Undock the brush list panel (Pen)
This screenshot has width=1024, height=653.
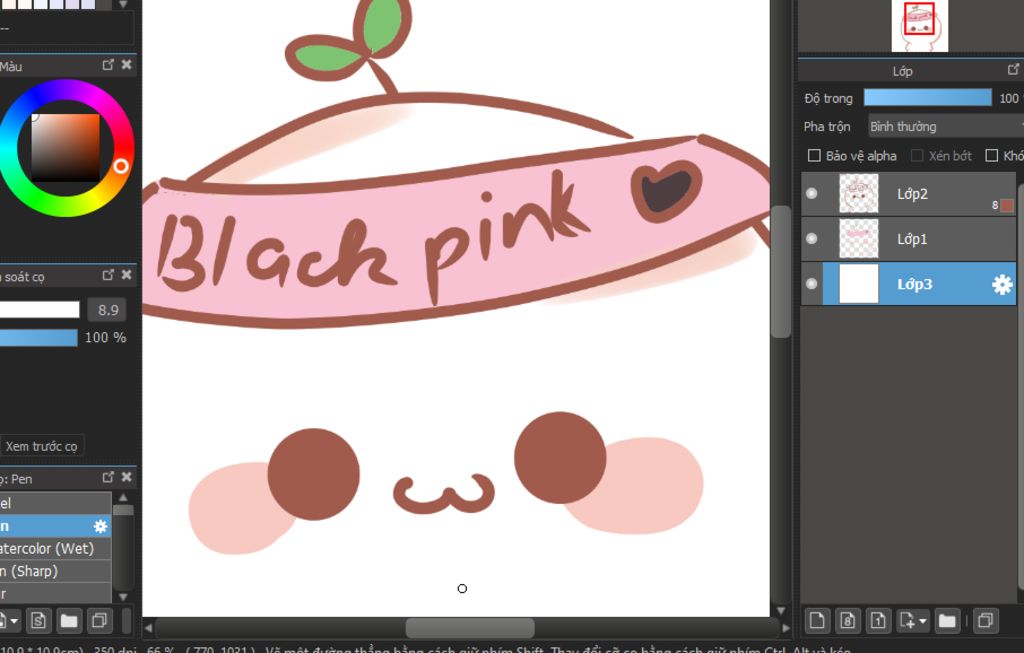(x=108, y=477)
